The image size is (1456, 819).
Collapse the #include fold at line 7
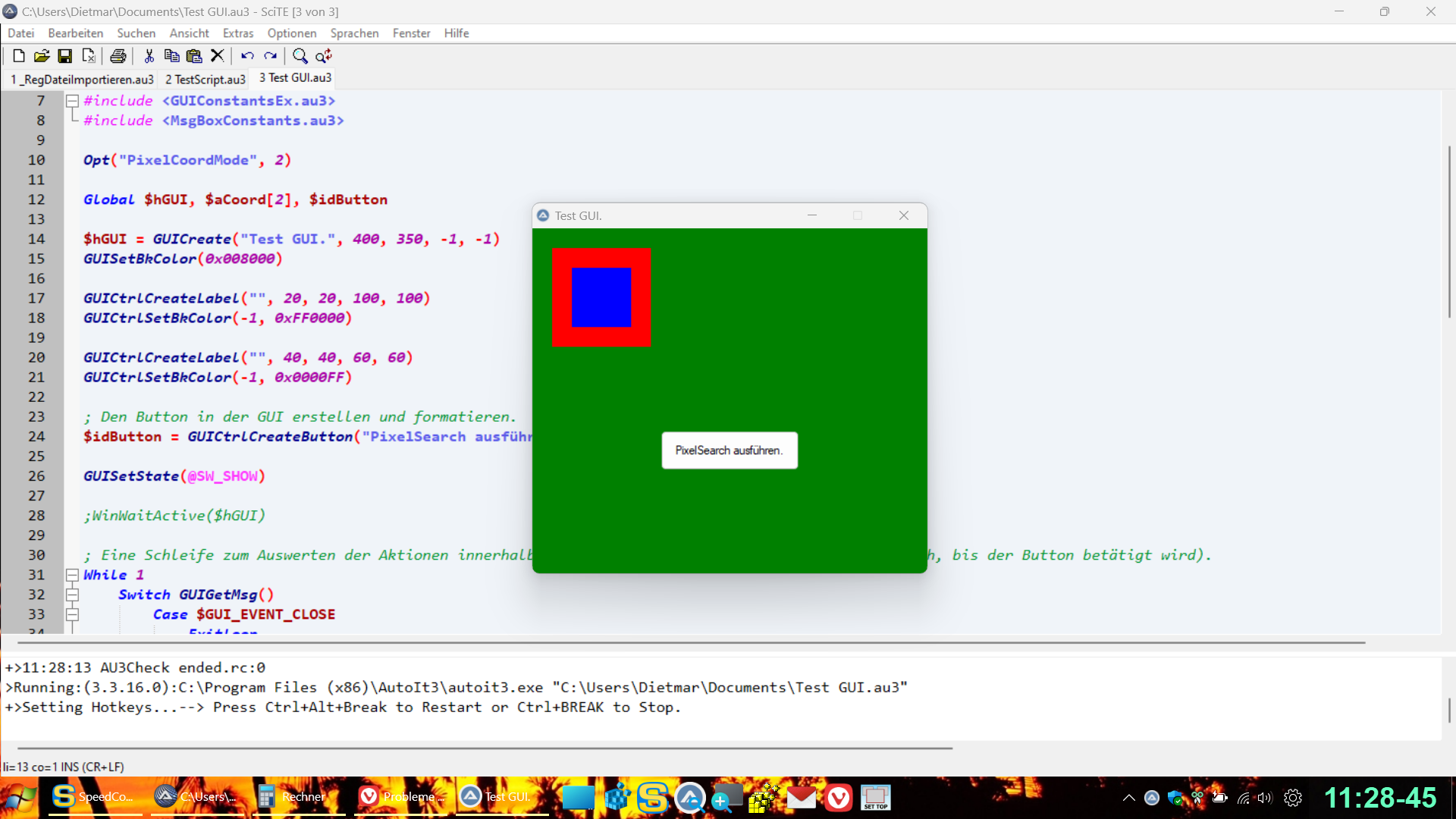pos(72,101)
